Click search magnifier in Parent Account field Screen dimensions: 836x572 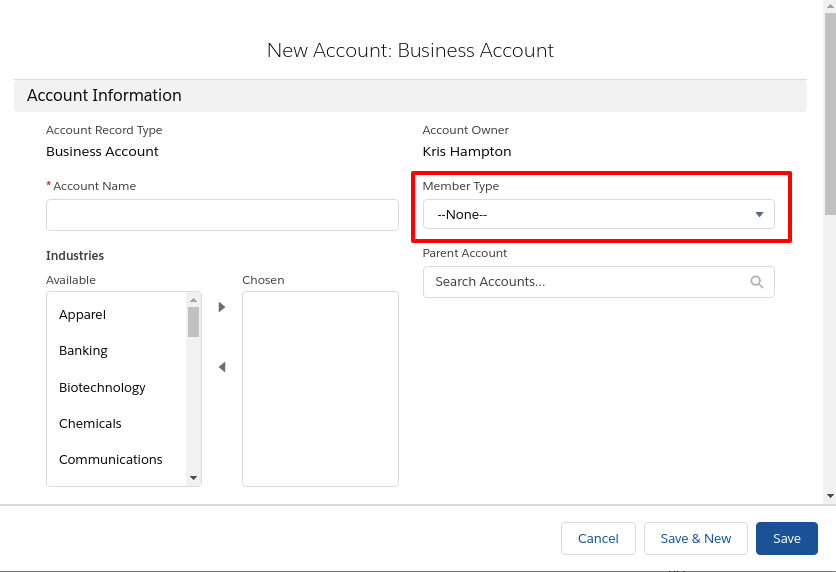pos(757,282)
